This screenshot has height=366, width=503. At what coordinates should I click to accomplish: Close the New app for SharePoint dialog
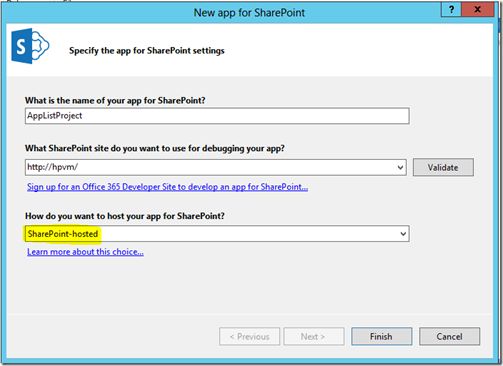[477, 9]
